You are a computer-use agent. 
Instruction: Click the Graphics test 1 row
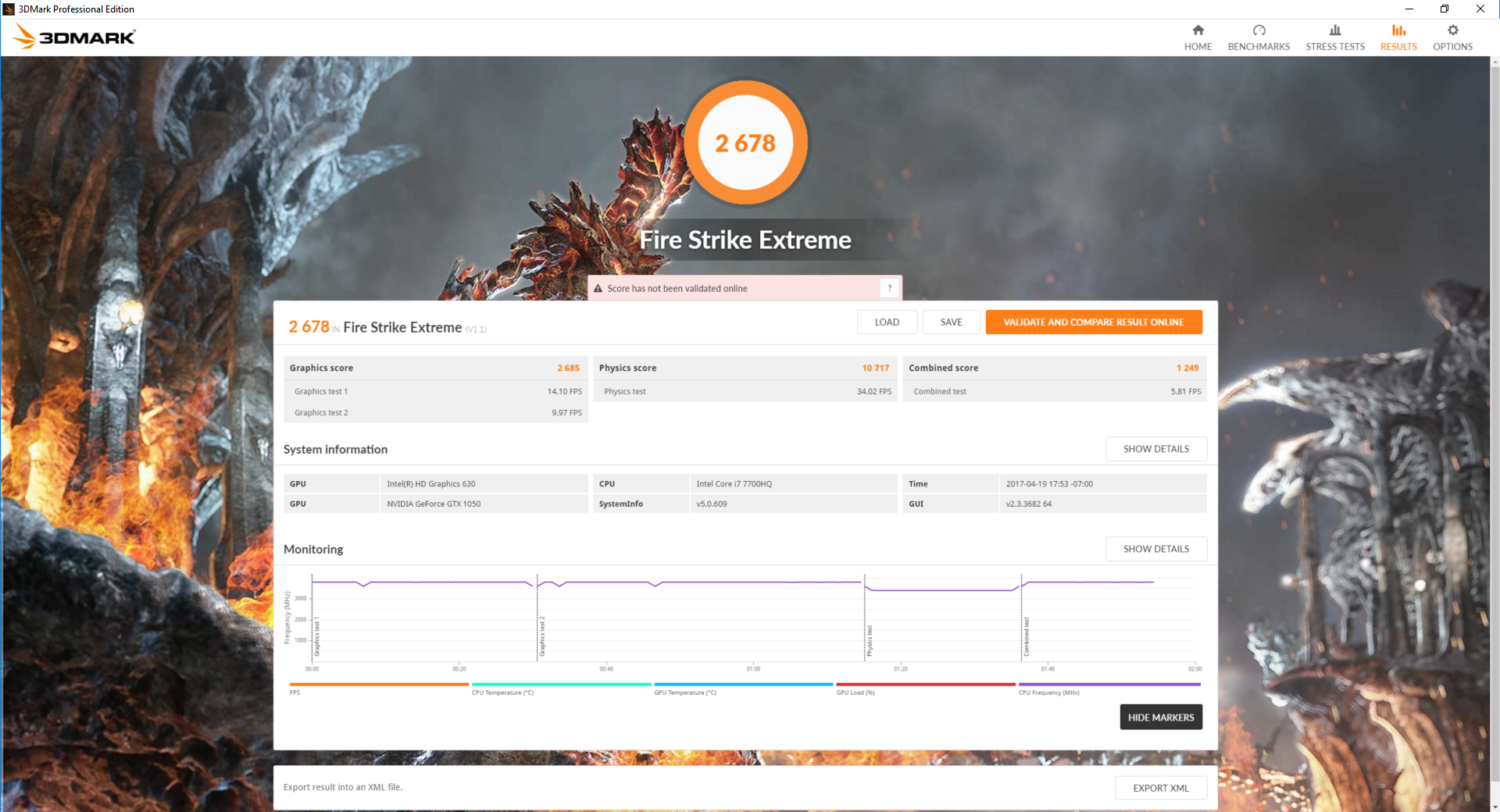[436, 391]
